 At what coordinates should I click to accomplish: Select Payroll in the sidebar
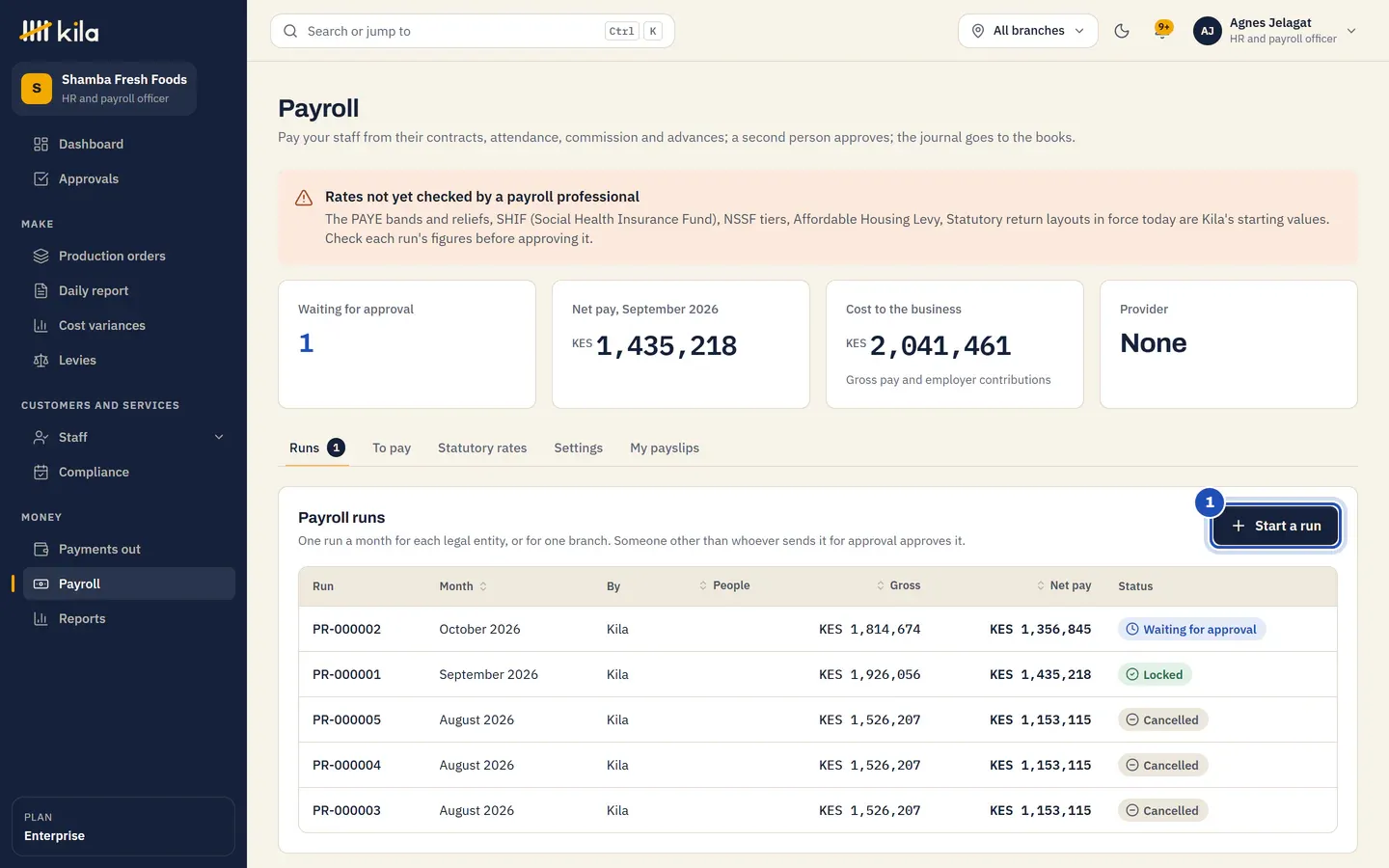point(129,583)
